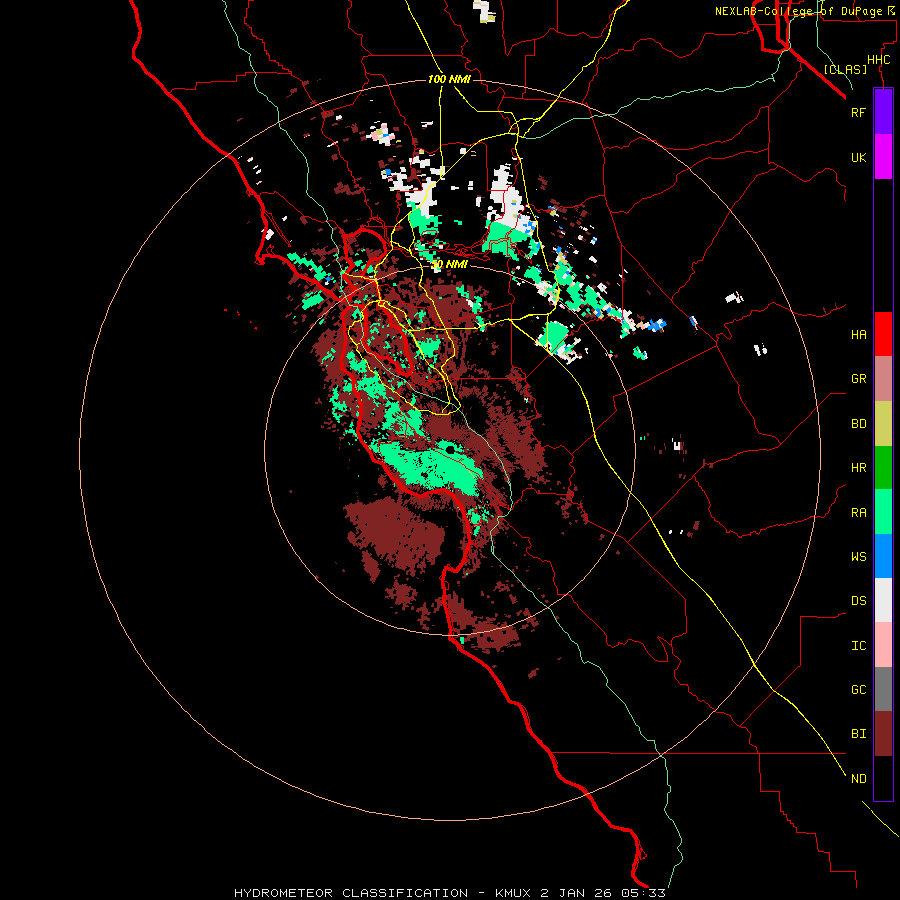Click the BI brown legend swatch

(883, 734)
